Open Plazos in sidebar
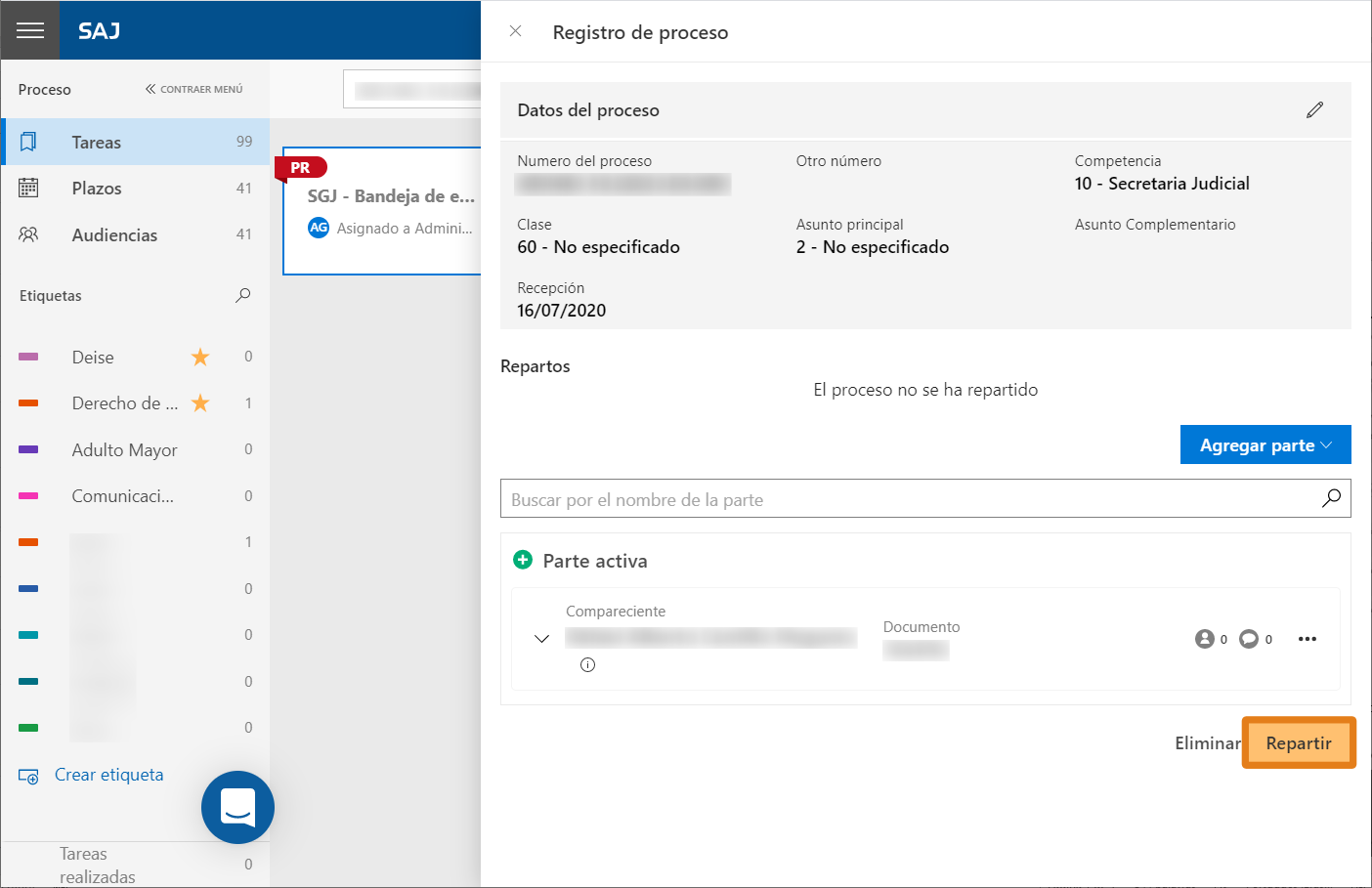 pos(135,188)
